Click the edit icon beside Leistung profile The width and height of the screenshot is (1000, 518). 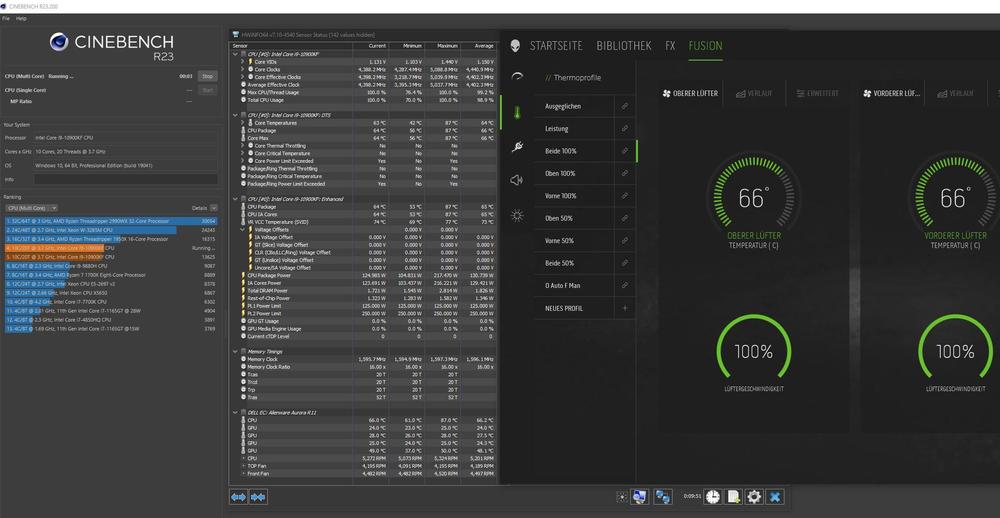click(625, 128)
